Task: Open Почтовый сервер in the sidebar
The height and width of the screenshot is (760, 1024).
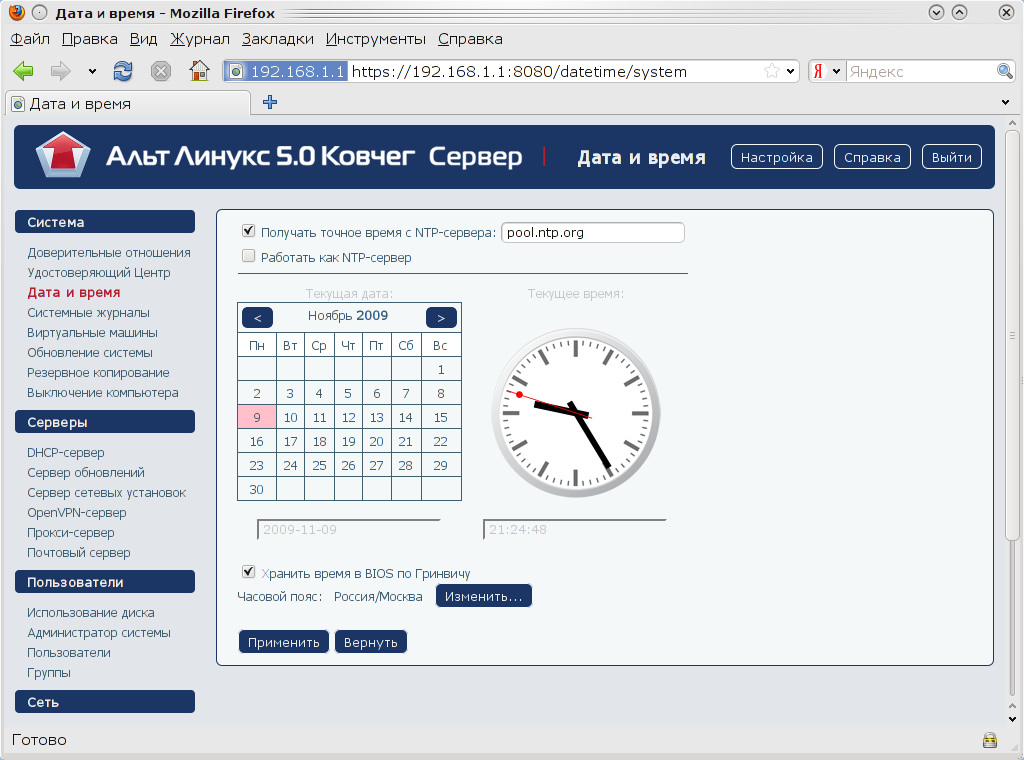Action: 78,553
